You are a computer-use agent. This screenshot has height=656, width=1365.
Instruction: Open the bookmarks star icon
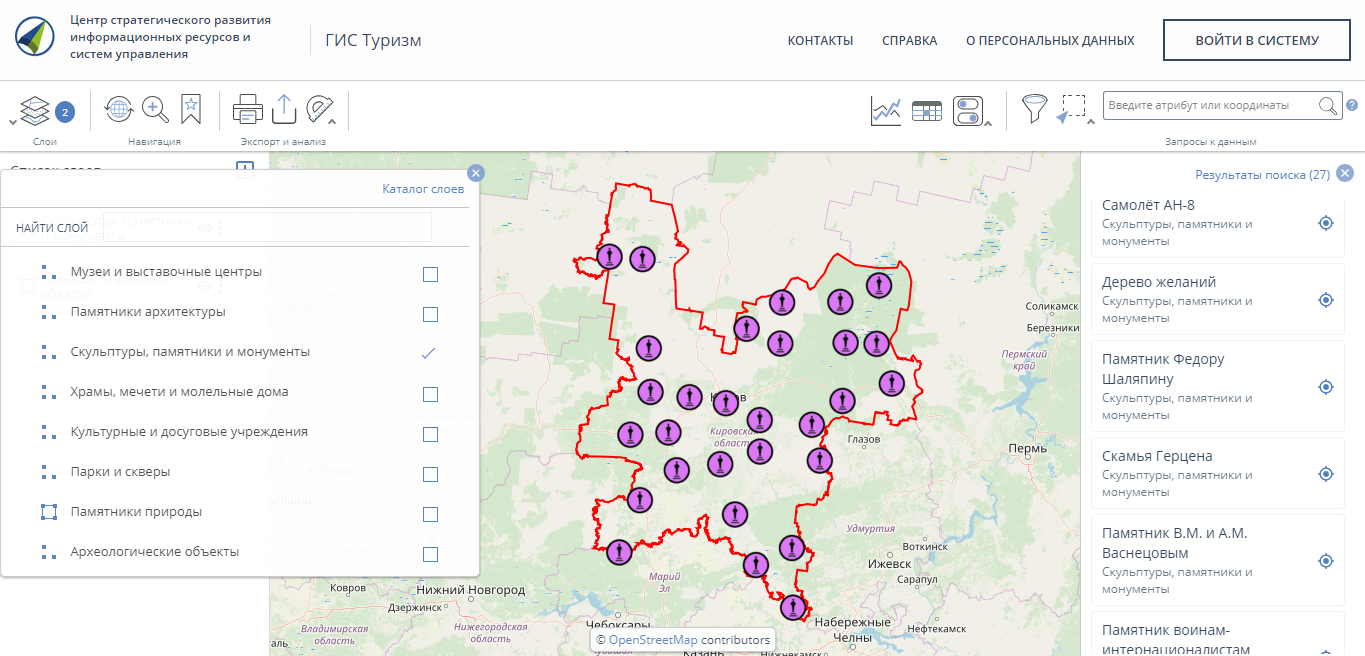pyautogui.click(x=191, y=109)
